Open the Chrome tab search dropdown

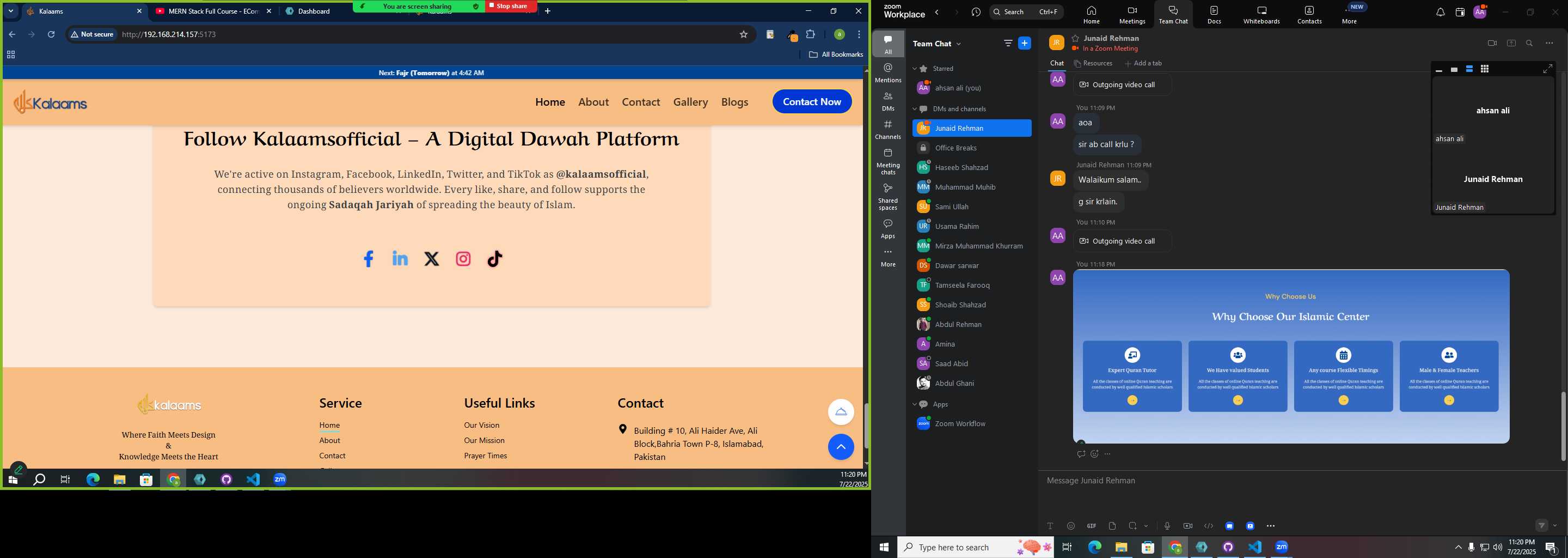[10, 11]
